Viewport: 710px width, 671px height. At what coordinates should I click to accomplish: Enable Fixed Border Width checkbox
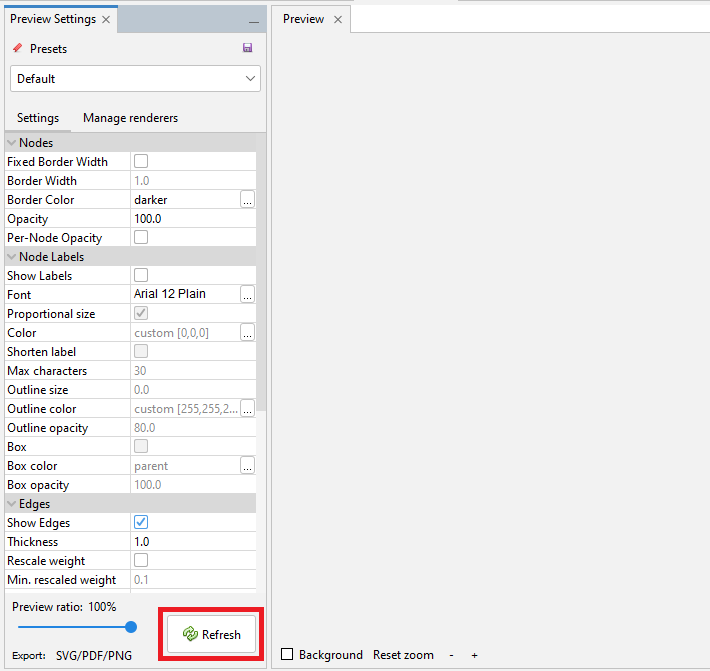click(x=141, y=161)
